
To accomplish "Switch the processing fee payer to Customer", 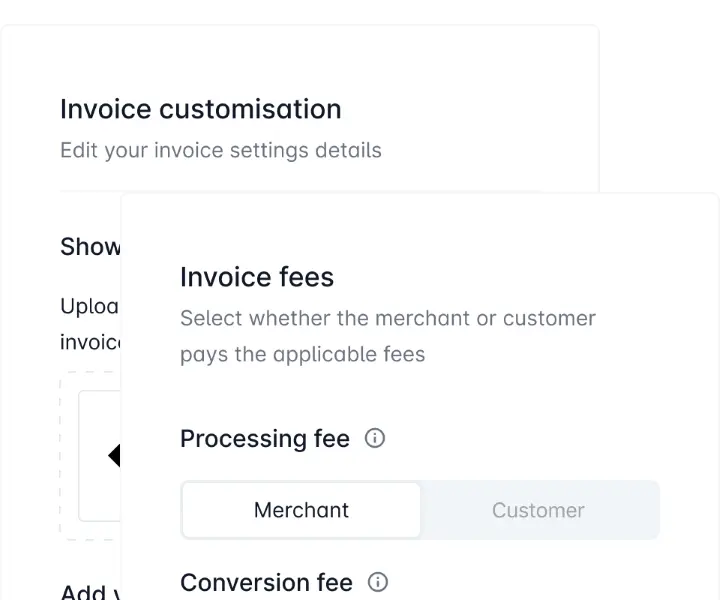I will coord(538,510).
